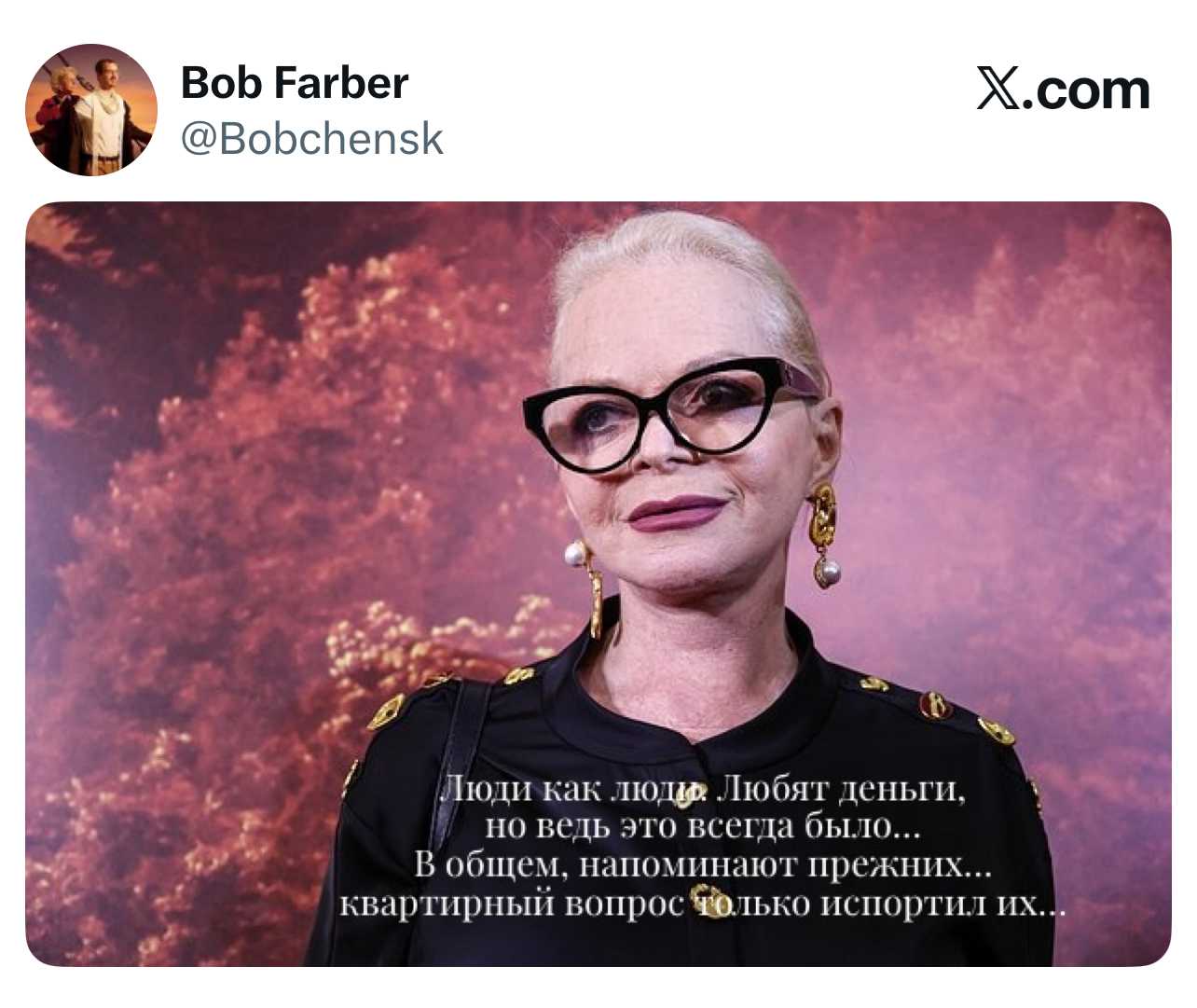This screenshot has height=1008, width=1197.
Task: Click the black cat-eye glasses in the photo
Action: click(x=673, y=412)
